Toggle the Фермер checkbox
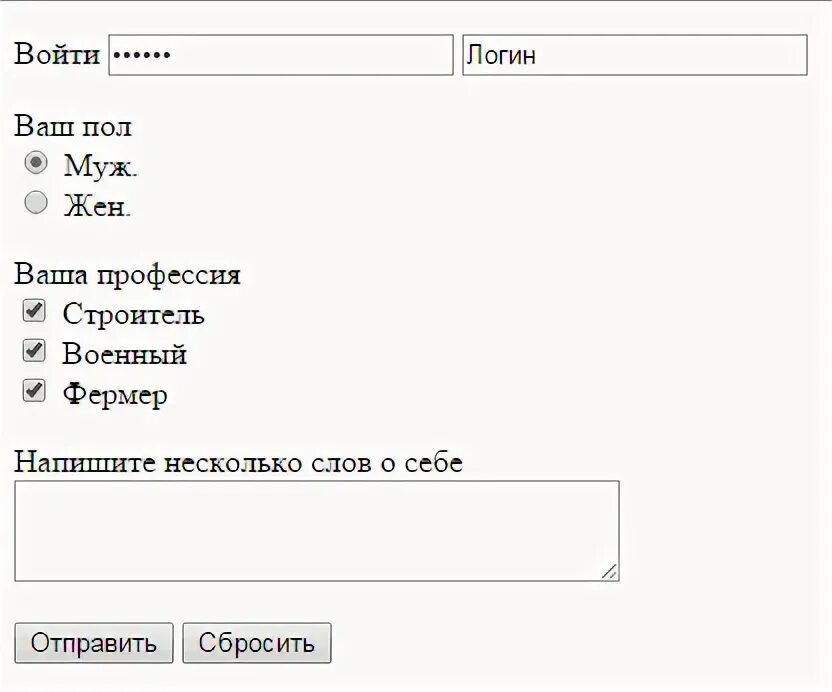Image resolution: width=832 pixels, height=692 pixels. 35,391
